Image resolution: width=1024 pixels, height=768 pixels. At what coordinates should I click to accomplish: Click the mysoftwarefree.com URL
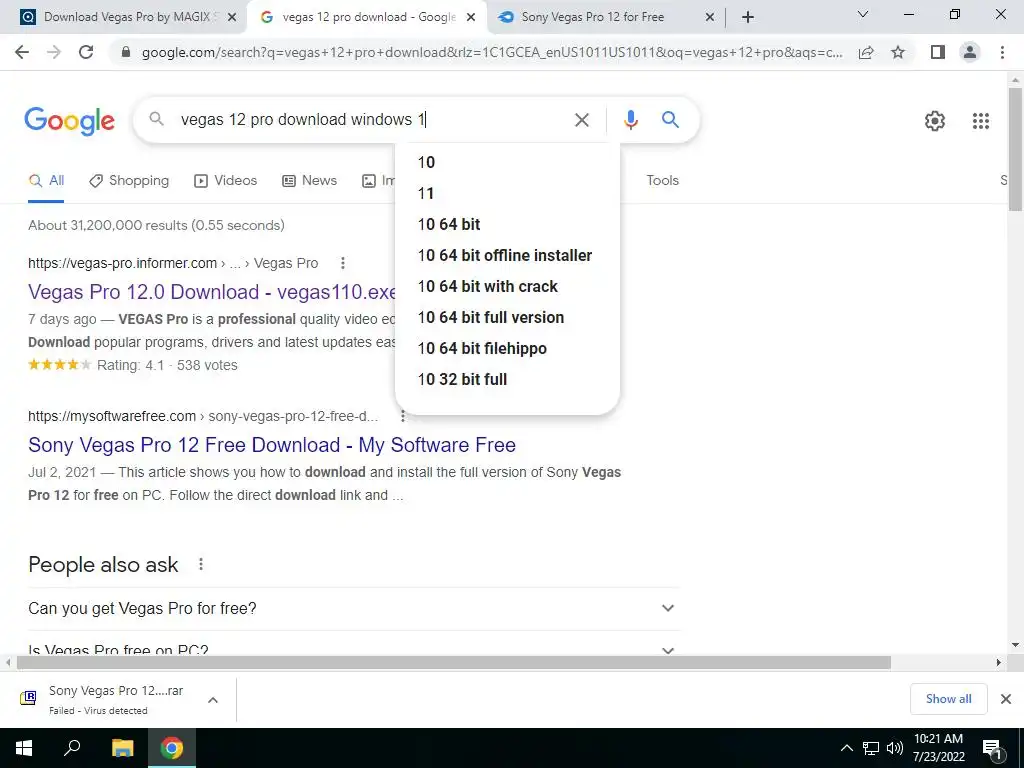click(112, 416)
